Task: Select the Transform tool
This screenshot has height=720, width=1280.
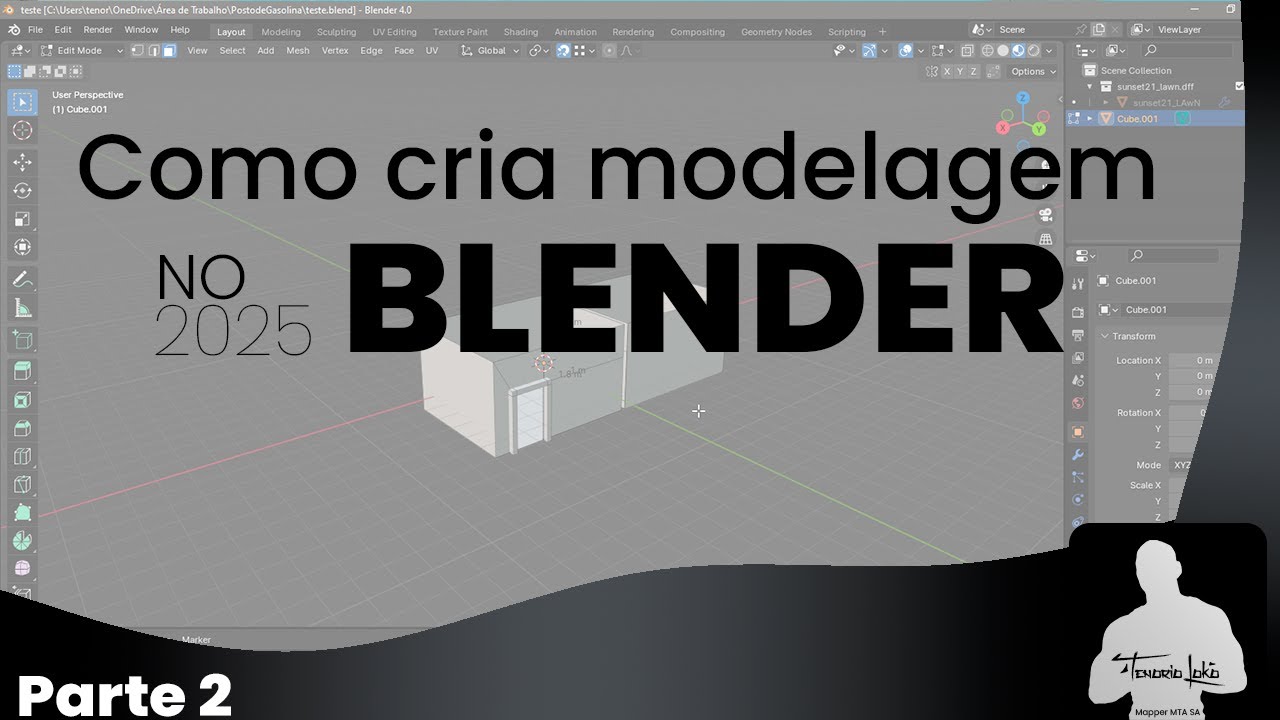Action: pos(22,247)
